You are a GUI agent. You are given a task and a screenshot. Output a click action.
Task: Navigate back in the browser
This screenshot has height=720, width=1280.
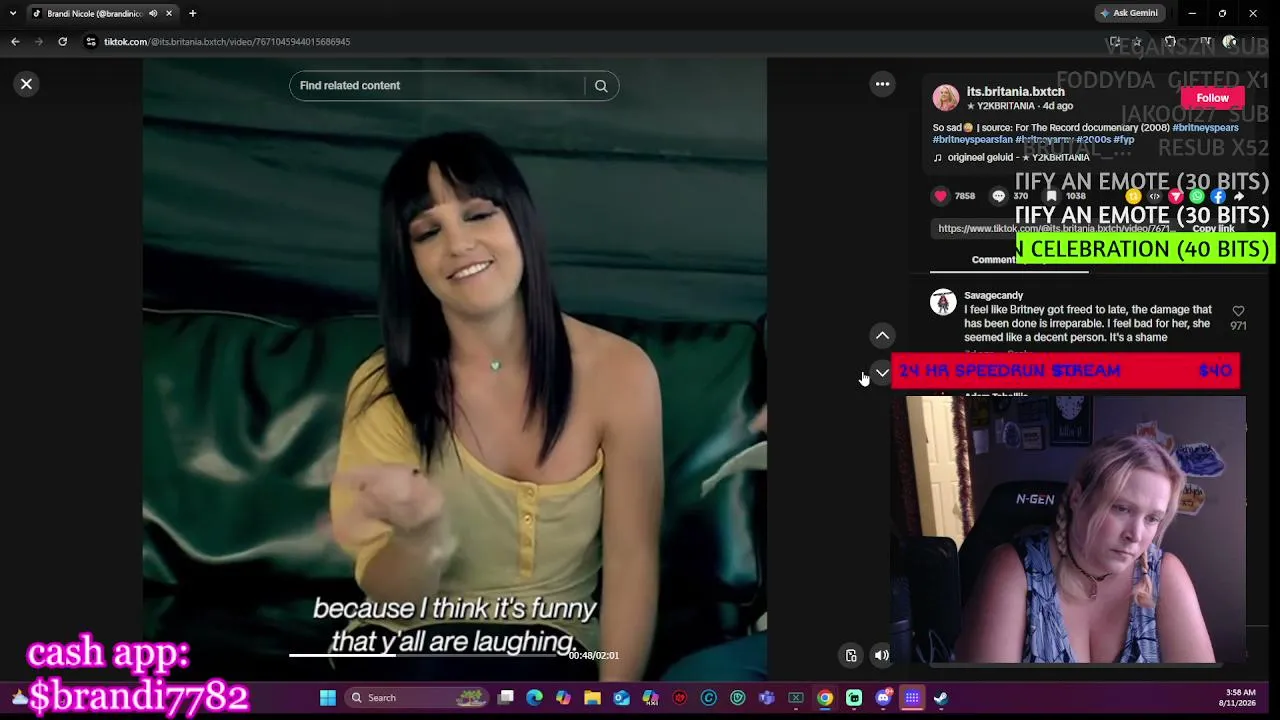tap(15, 42)
